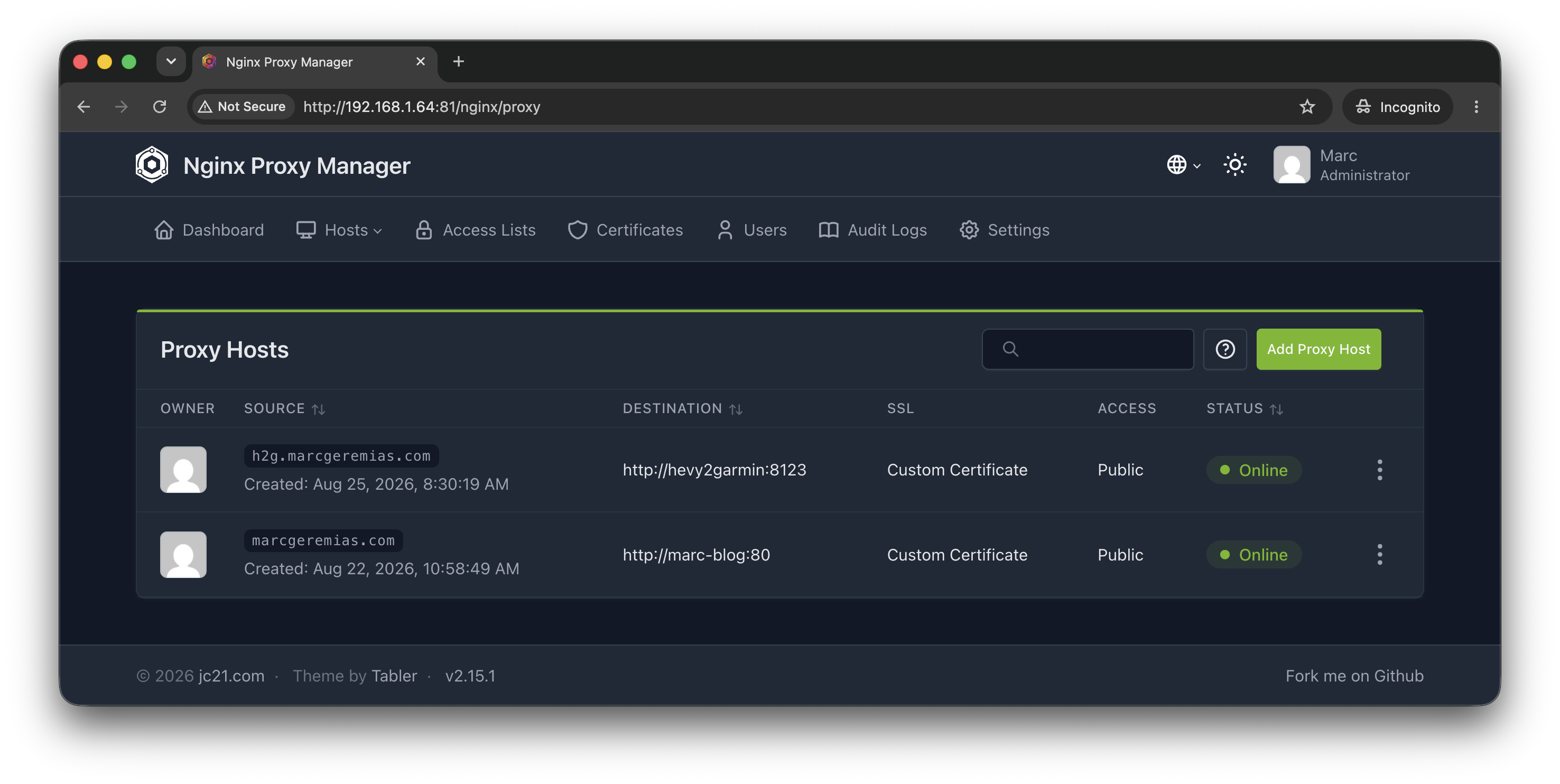1560x784 pixels.
Task: Click version v2.15.1 link
Action: coord(470,676)
